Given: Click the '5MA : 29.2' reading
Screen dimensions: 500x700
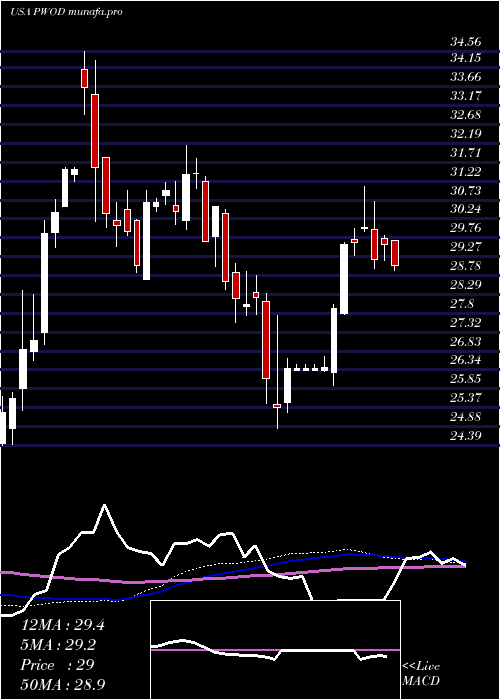Looking at the screenshot, I should (x=58, y=645).
